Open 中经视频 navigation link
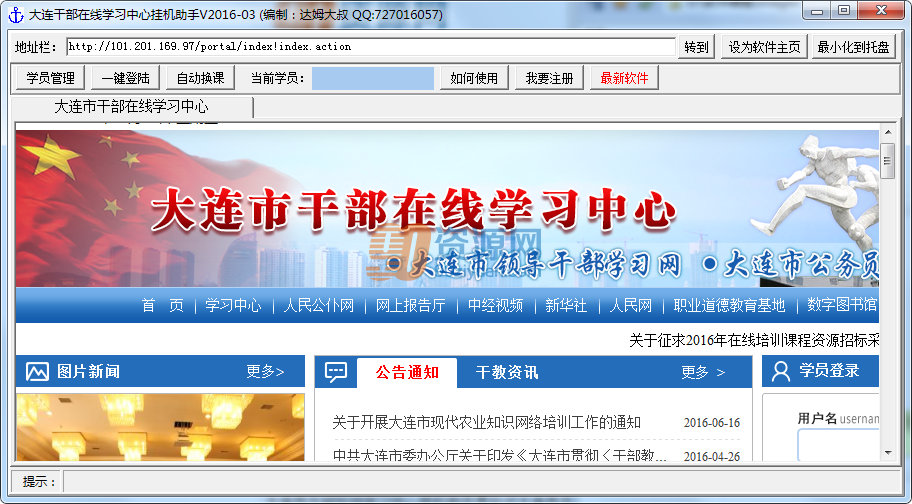The image size is (912, 504). [496, 305]
